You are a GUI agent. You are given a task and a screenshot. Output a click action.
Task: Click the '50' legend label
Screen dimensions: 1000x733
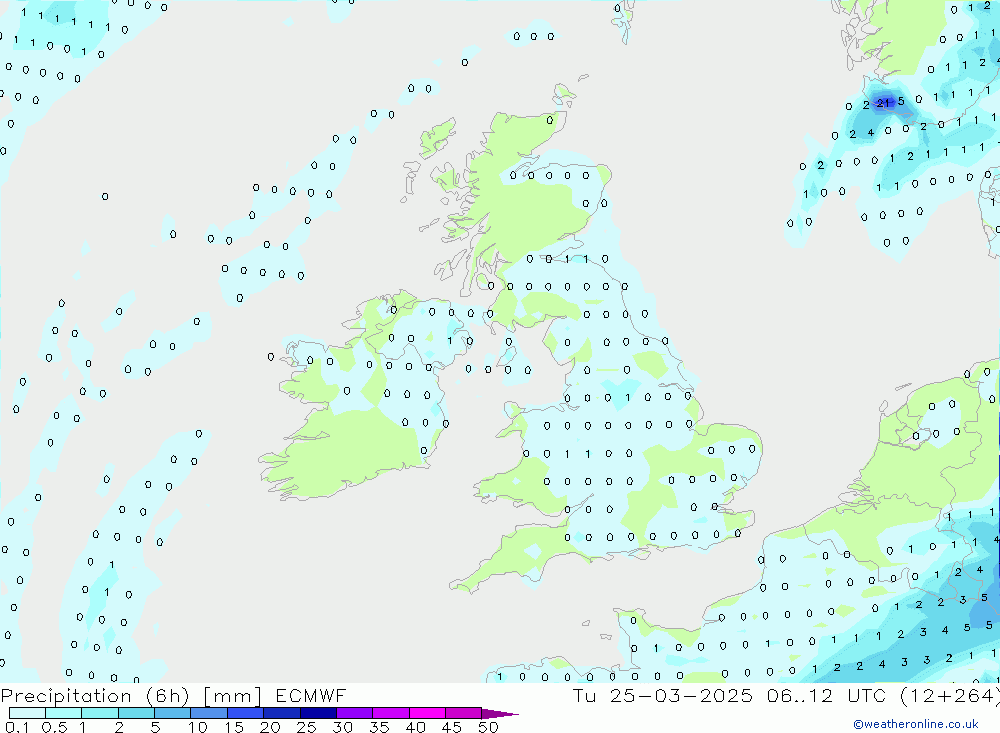tap(488, 727)
